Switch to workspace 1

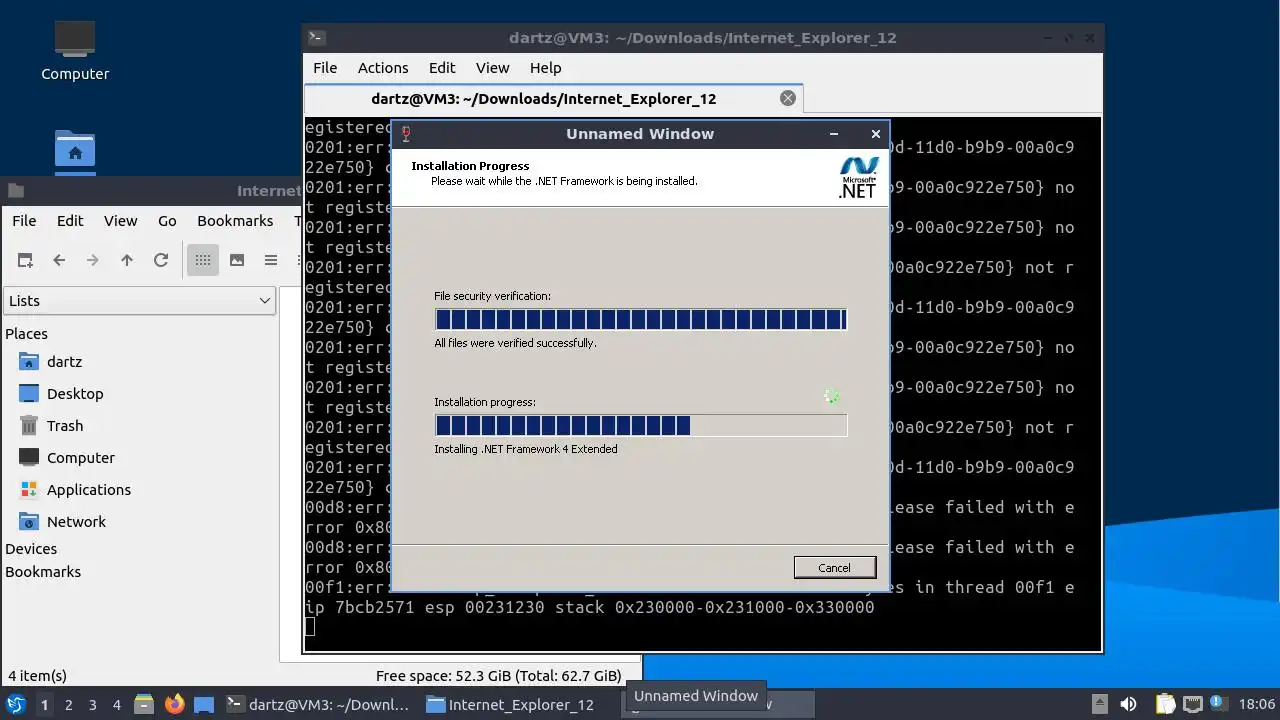pyautogui.click(x=44, y=705)
